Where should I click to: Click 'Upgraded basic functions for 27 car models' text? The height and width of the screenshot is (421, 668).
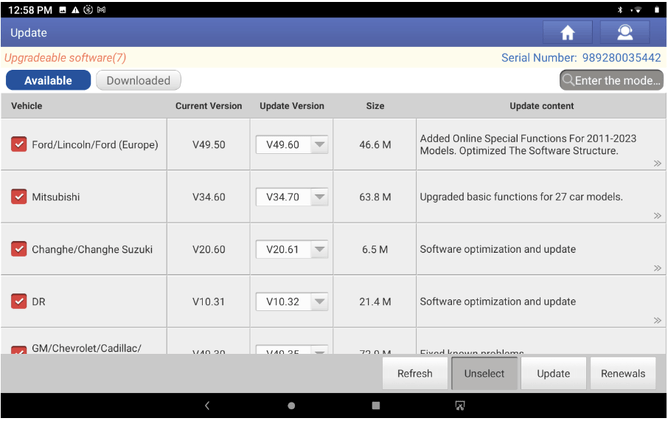521,197
